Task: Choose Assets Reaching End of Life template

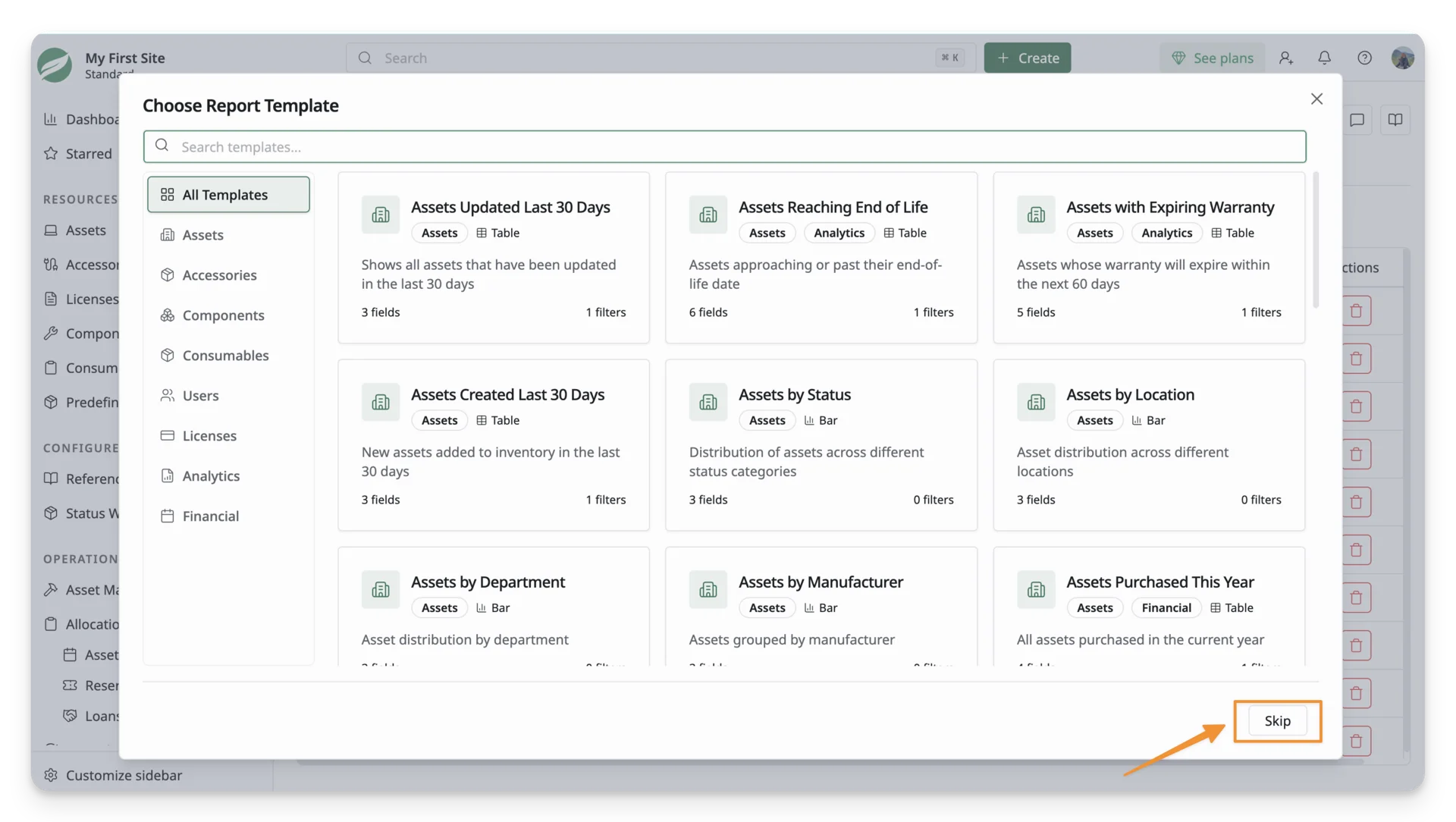Action: point(821,257)
